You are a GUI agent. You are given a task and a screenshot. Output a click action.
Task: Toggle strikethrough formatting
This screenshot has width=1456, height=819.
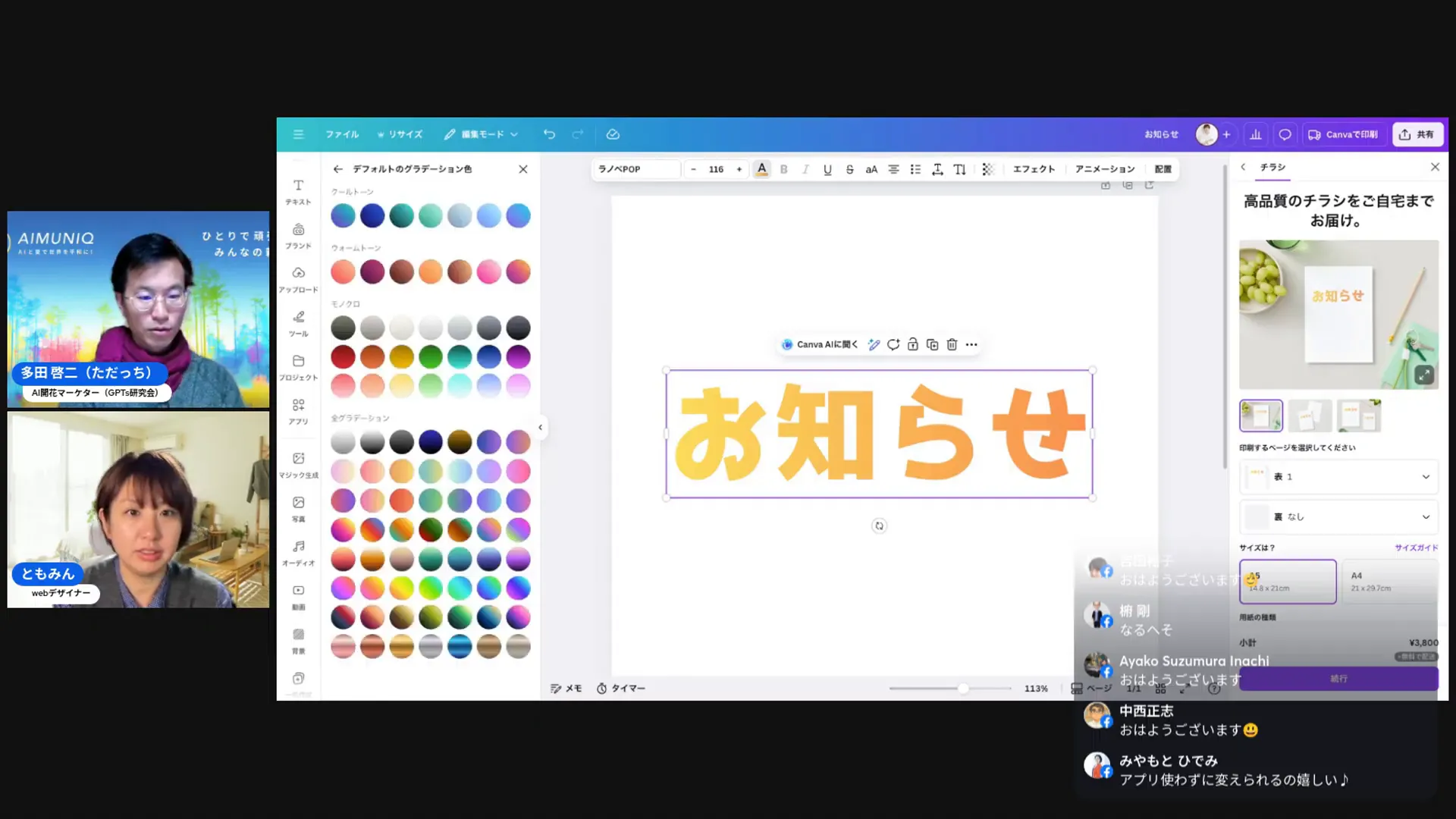coord(849,168)
